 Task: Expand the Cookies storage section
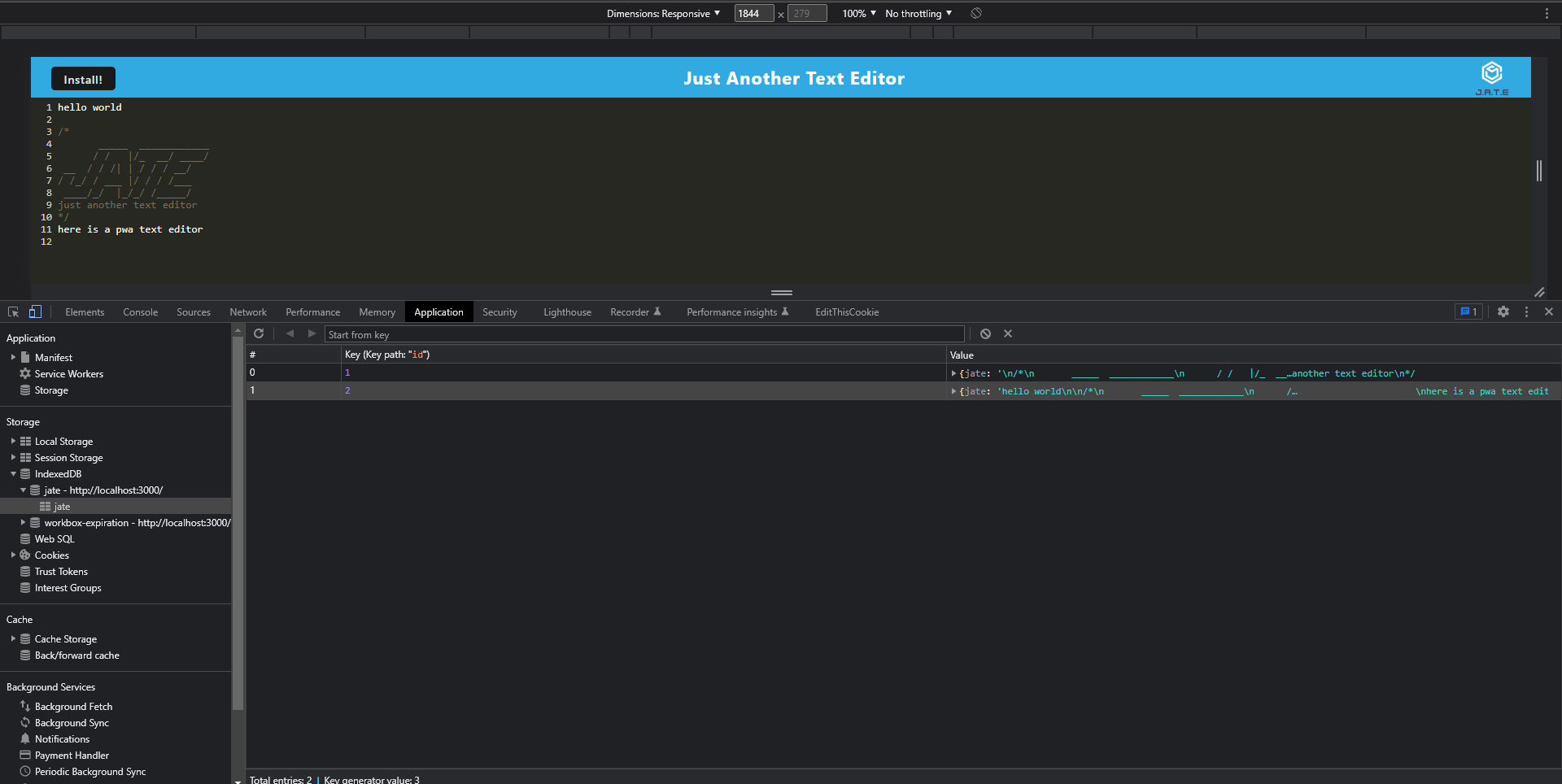click(11, 555)
